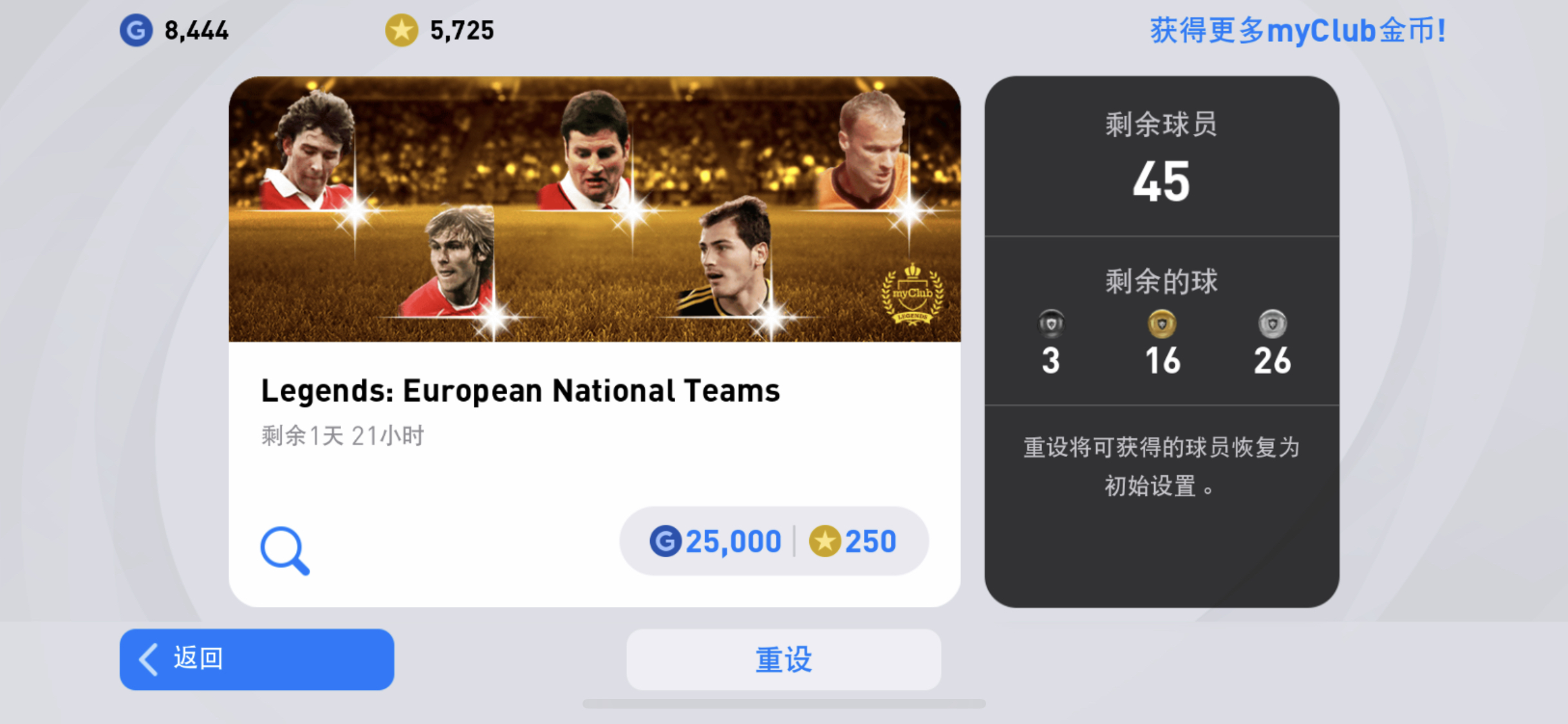Open the magnifying glass player list icon
1568x724 pixels.
point(285,550)
